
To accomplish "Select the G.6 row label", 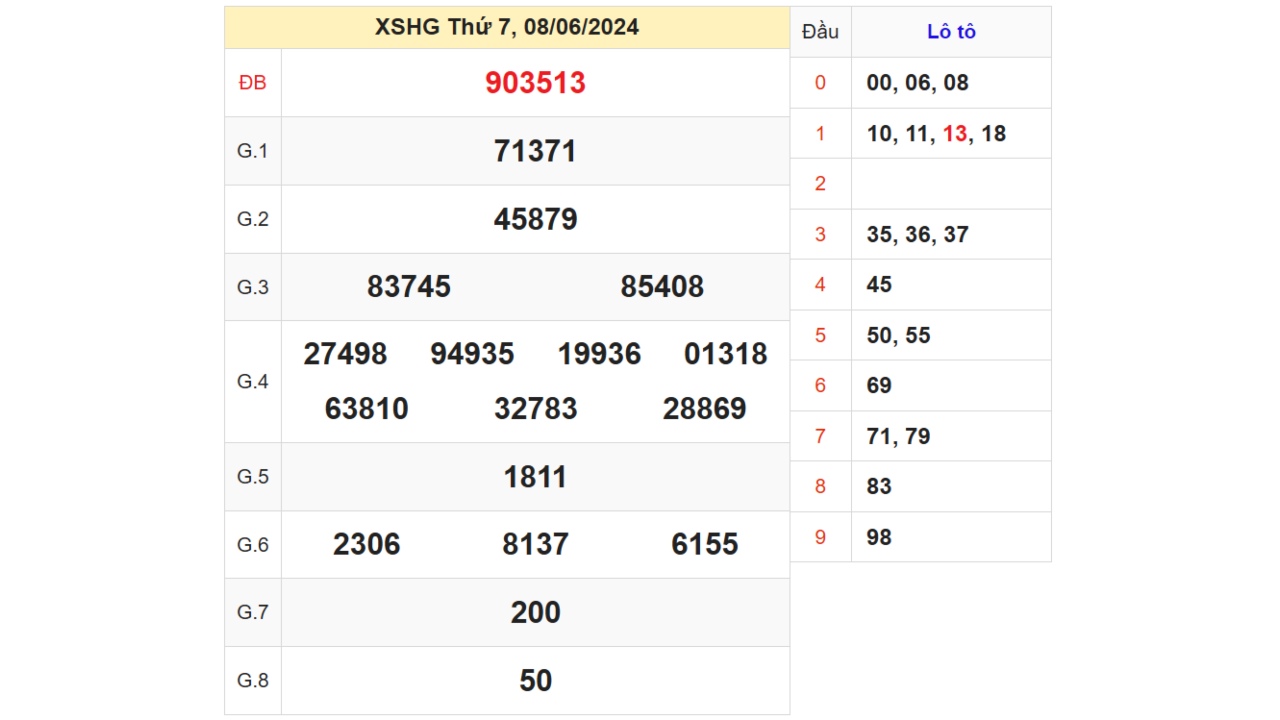I will point(253,545).
